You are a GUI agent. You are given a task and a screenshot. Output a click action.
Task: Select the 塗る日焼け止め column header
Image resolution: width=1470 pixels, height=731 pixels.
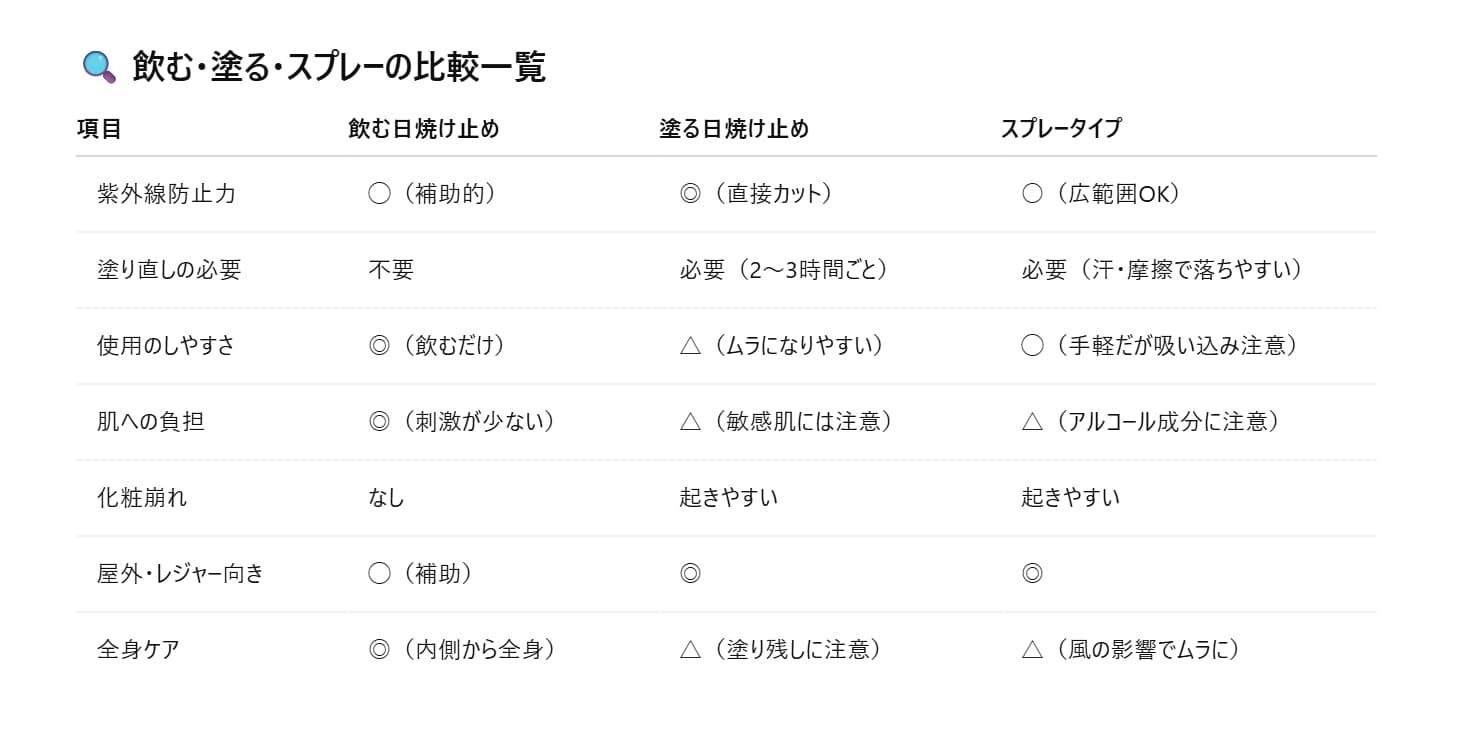[734, 129]
